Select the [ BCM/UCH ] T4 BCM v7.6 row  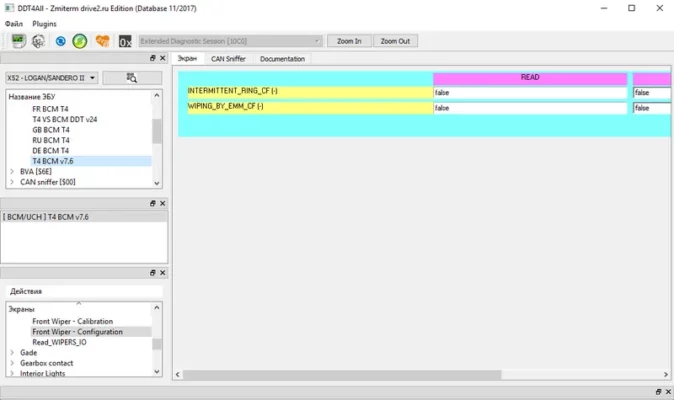(x=84, y=217)
